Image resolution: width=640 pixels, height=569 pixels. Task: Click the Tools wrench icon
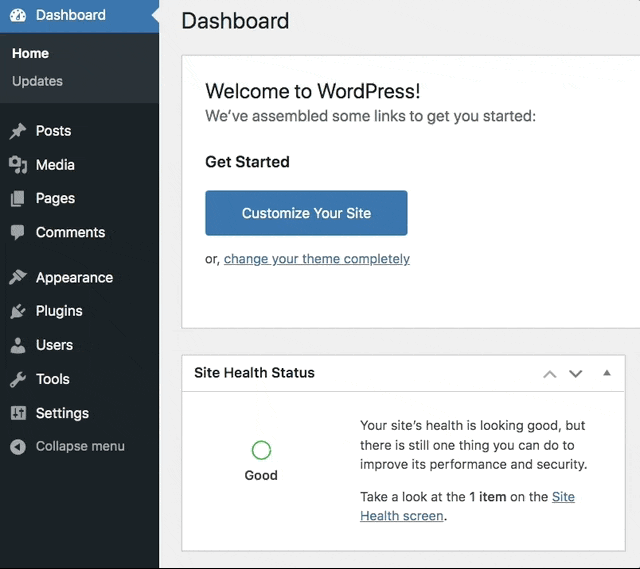coord(18,379)
